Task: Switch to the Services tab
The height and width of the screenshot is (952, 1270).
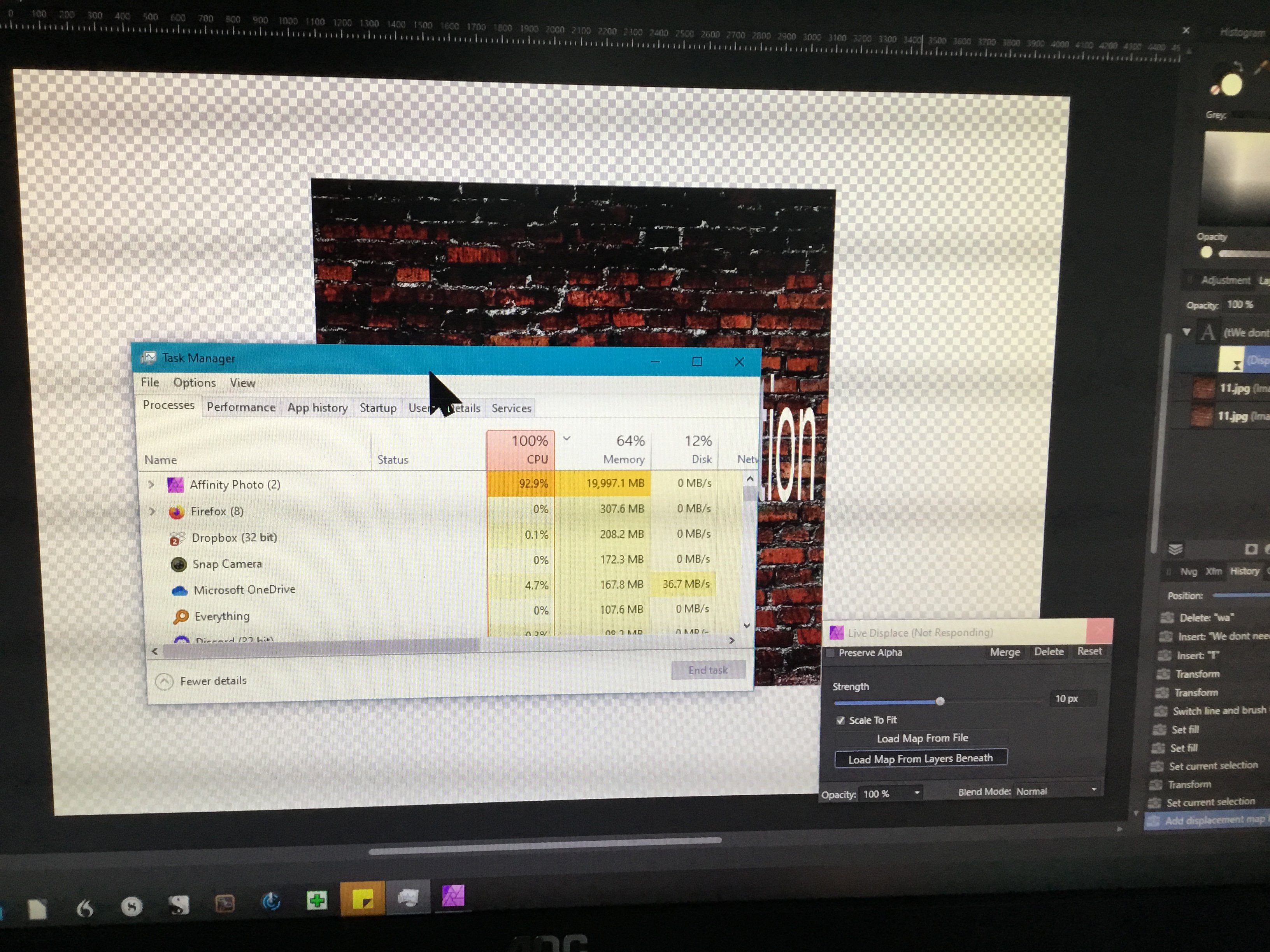Action: [x=511, y=409]
